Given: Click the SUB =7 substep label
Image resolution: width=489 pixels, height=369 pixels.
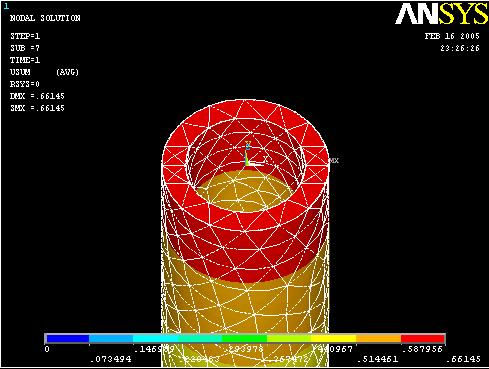Looking at the screenshot, I should (x=25, y=48).
